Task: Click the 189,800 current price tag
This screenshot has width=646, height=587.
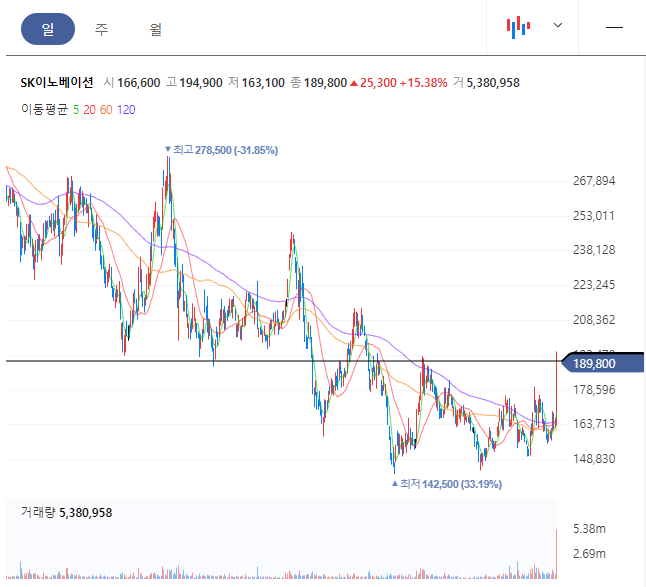Action: tap(602, 363)
